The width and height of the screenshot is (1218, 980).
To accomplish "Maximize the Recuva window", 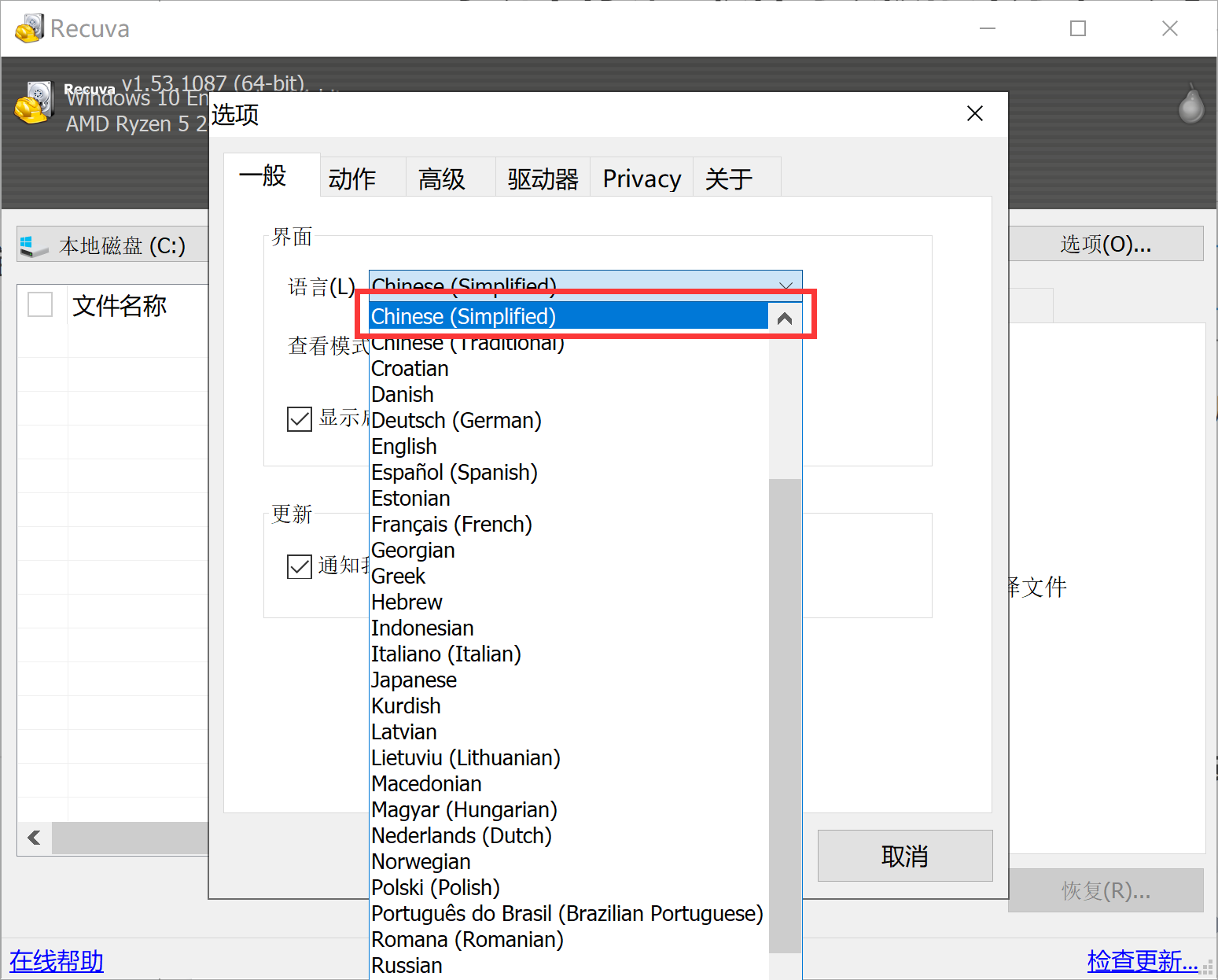I will tap(1078, 28).
